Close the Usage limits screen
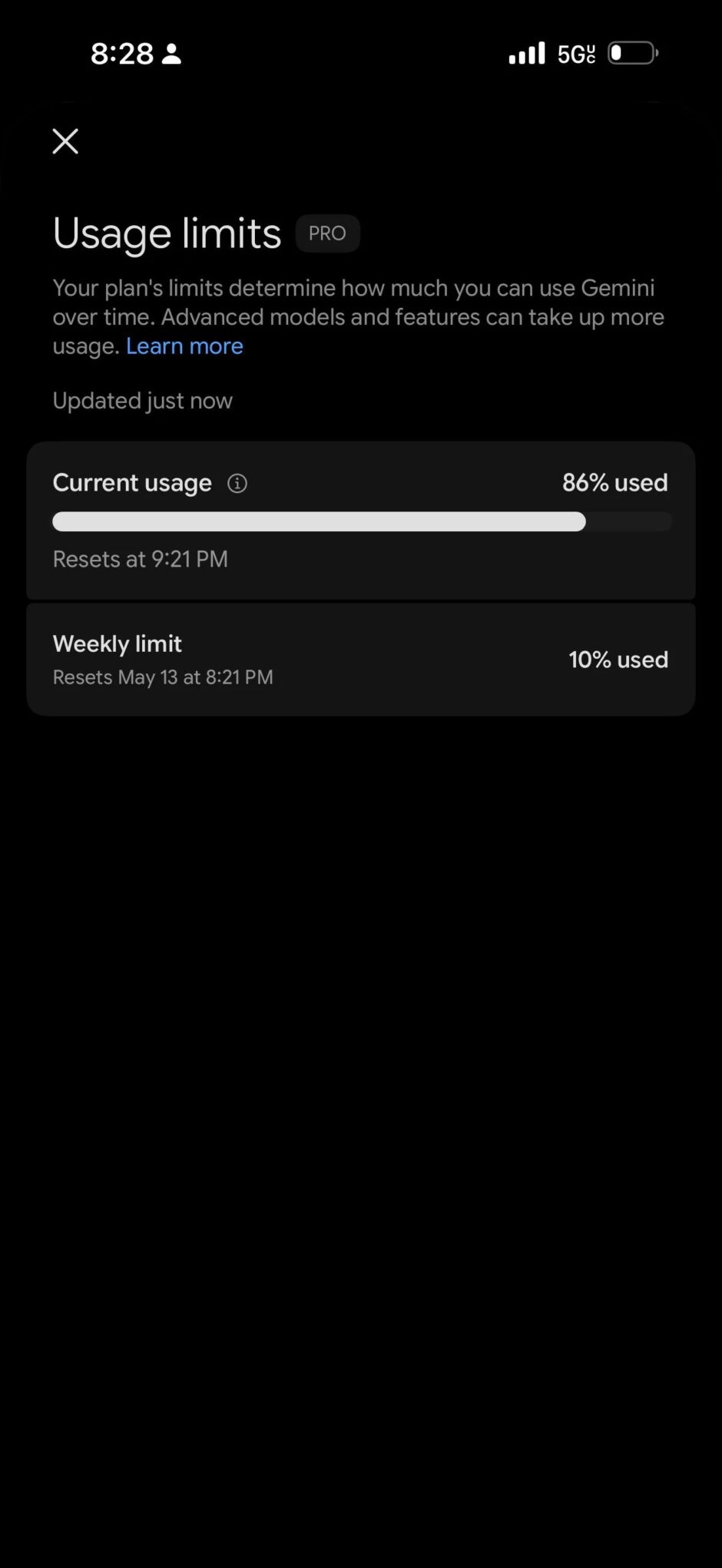 [65, 141]
